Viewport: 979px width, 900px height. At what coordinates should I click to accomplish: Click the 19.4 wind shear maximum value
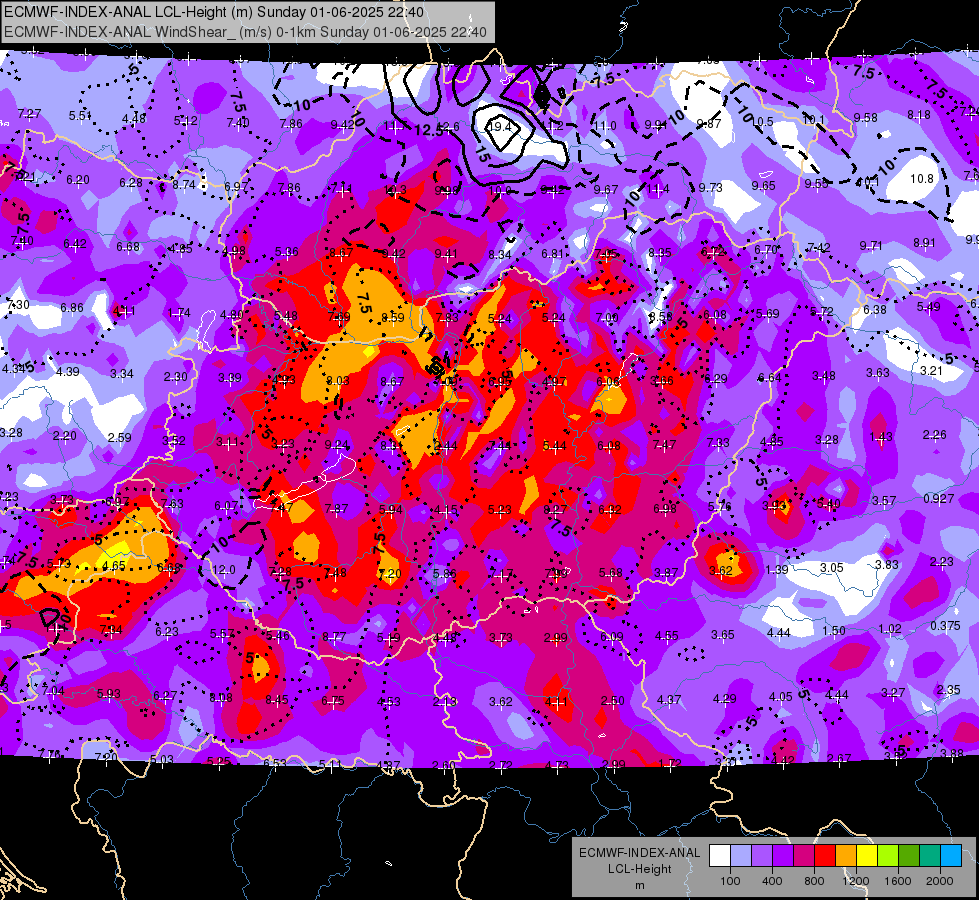click(x=499, y=127)
